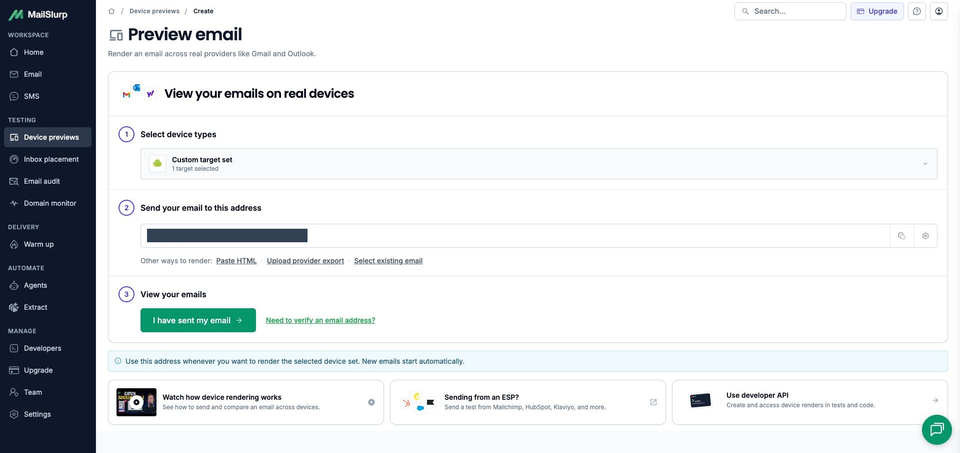Open Settings in the sidebar

48,414
